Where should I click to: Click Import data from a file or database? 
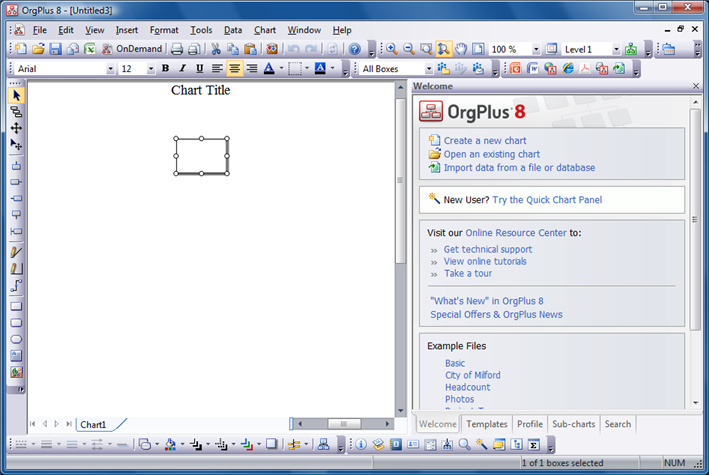coord(519,168)
